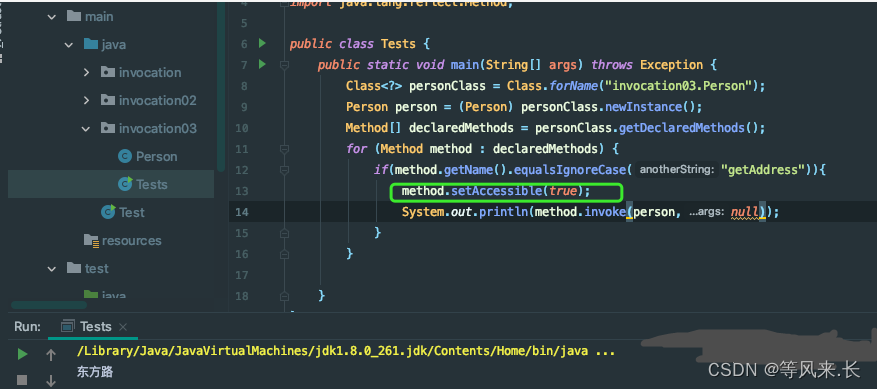Click the Tests class icon in tree
Image resolution: width=877 pixels, height=389 pixels.
(125, 184)
